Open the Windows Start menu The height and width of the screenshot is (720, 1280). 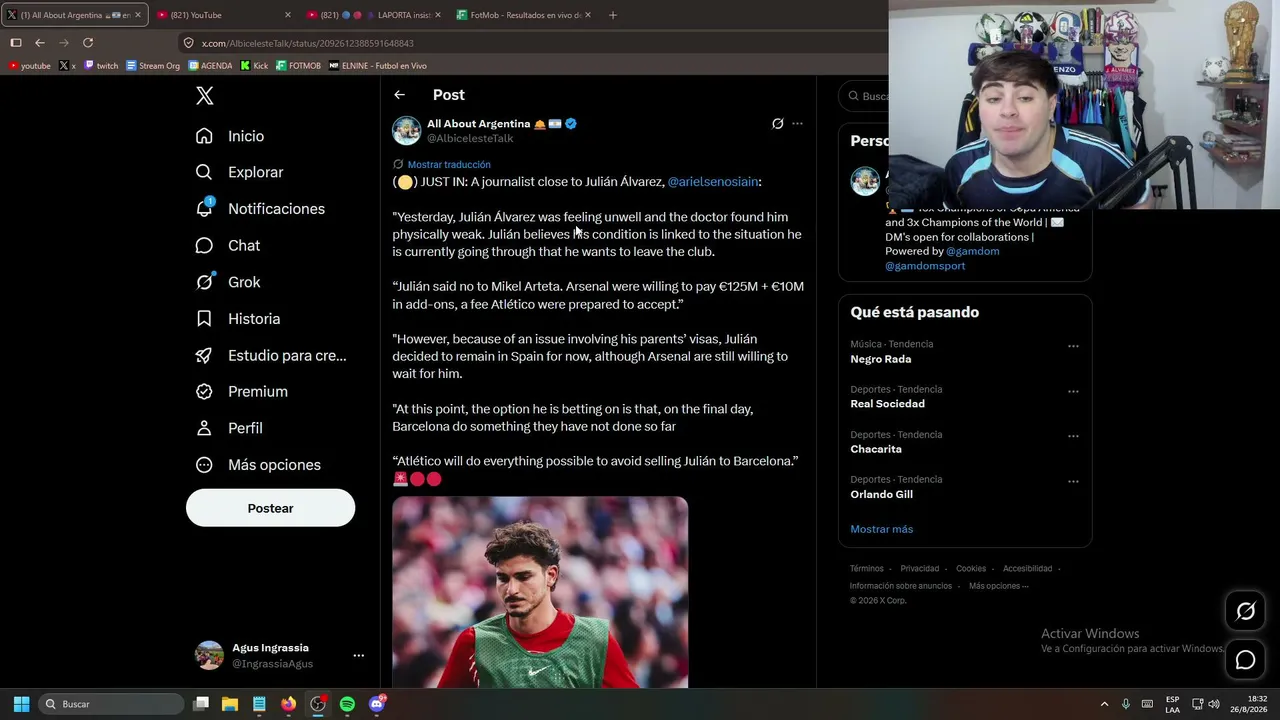21,704
